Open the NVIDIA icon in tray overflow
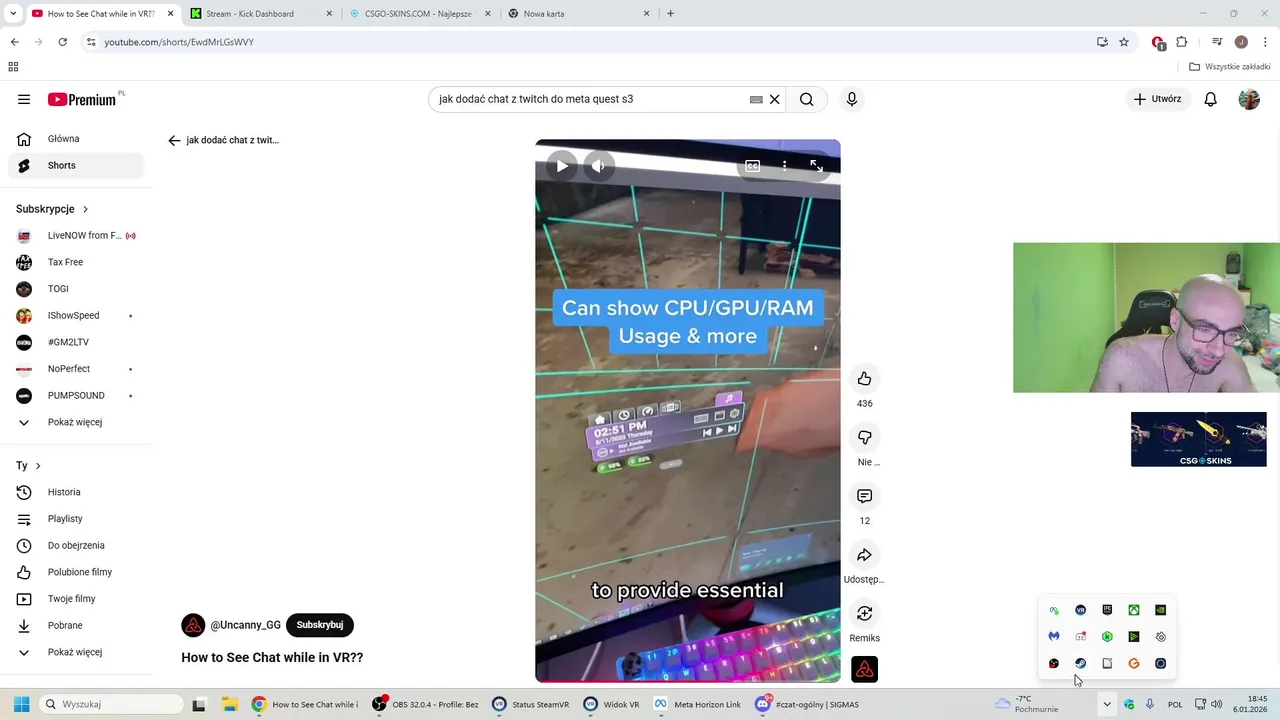Screen dimensions: 1280x720 click(x=1160, y=610)
